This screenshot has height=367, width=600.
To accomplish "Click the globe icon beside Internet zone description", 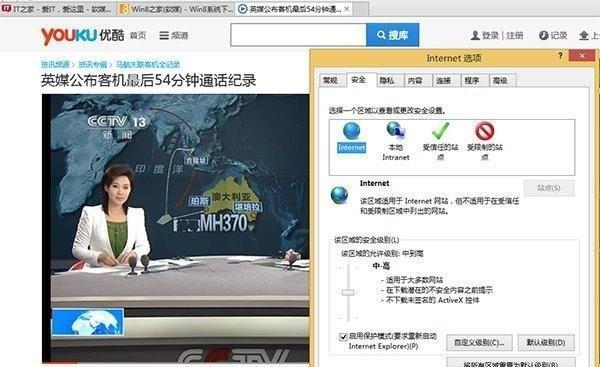I will 339,195.
